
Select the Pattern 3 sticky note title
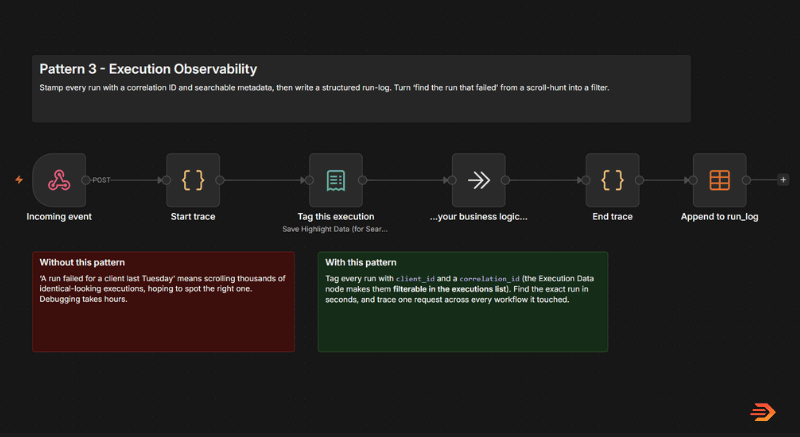[x=148, y=69]
